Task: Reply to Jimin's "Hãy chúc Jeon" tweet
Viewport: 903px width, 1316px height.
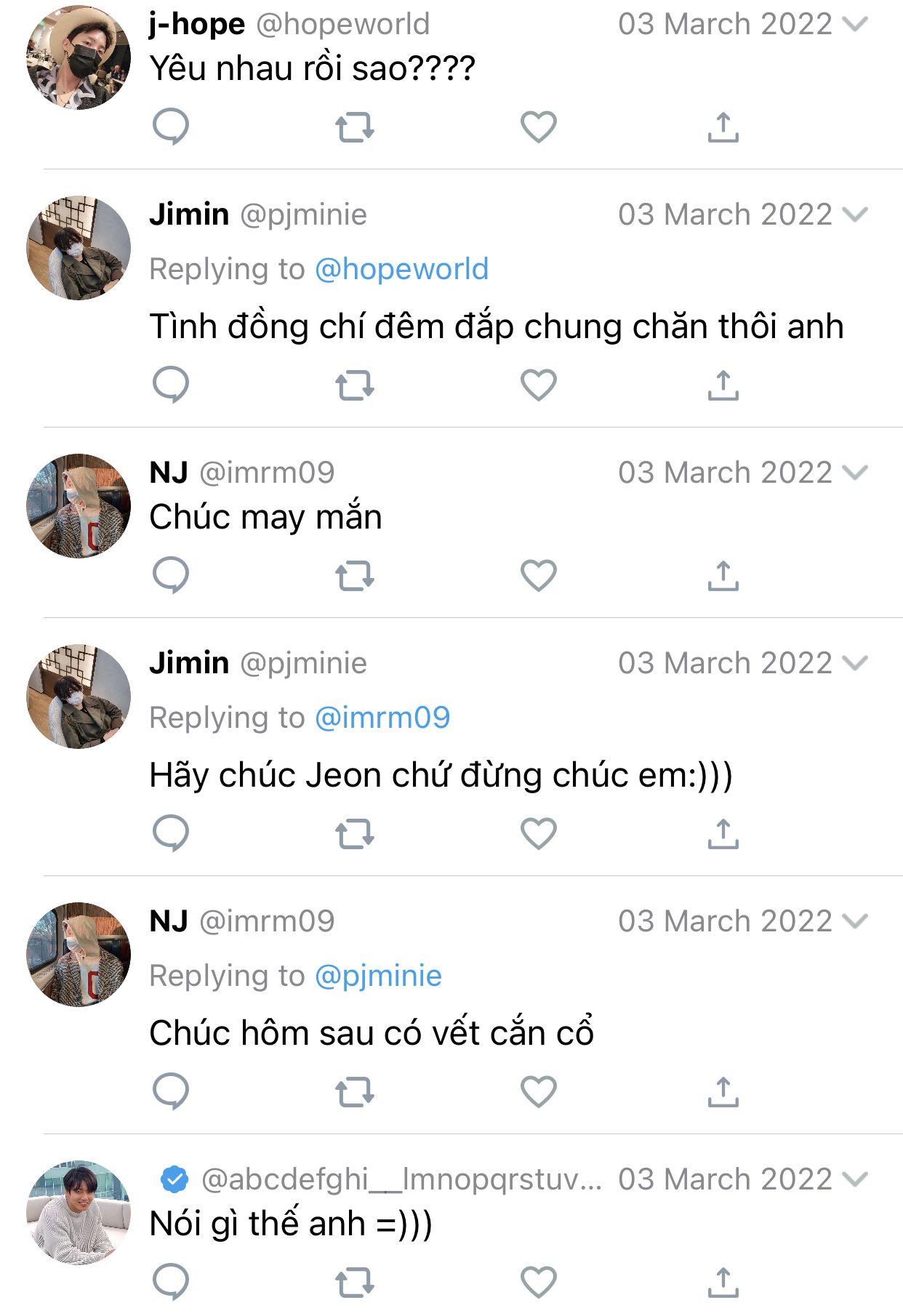Action: pos(171,833)
